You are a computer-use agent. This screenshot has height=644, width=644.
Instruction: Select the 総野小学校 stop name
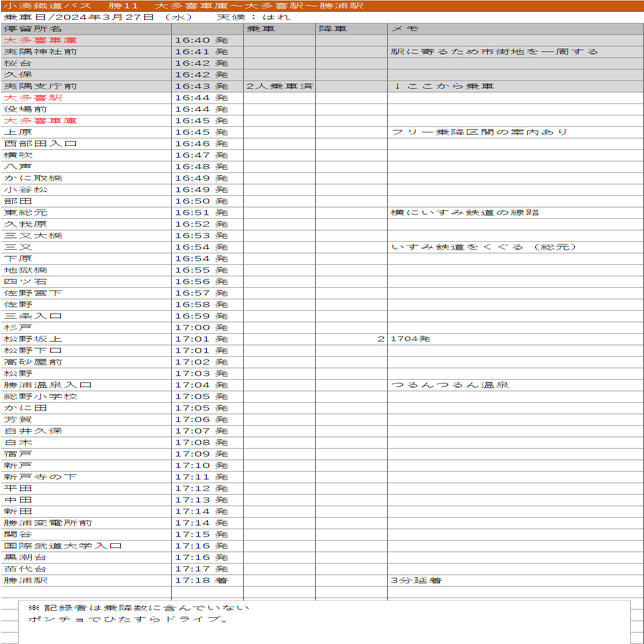(x=40, y=397)
